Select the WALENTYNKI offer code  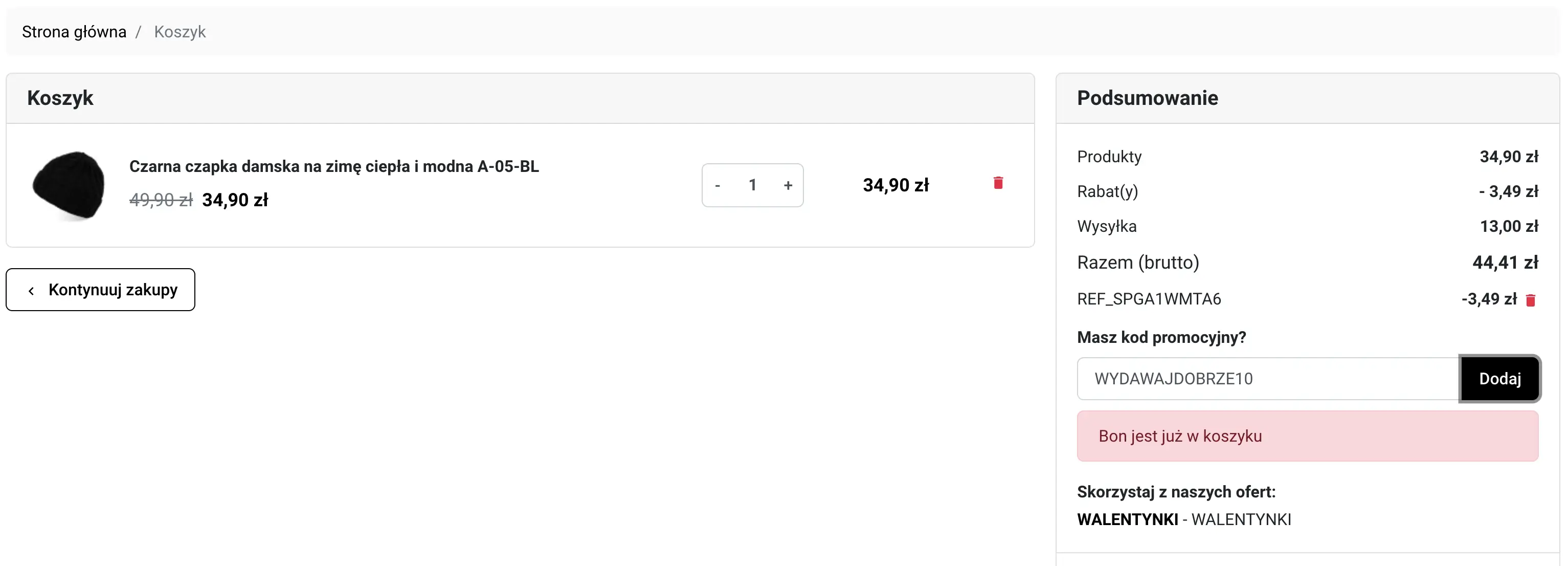coord(1127,519)
